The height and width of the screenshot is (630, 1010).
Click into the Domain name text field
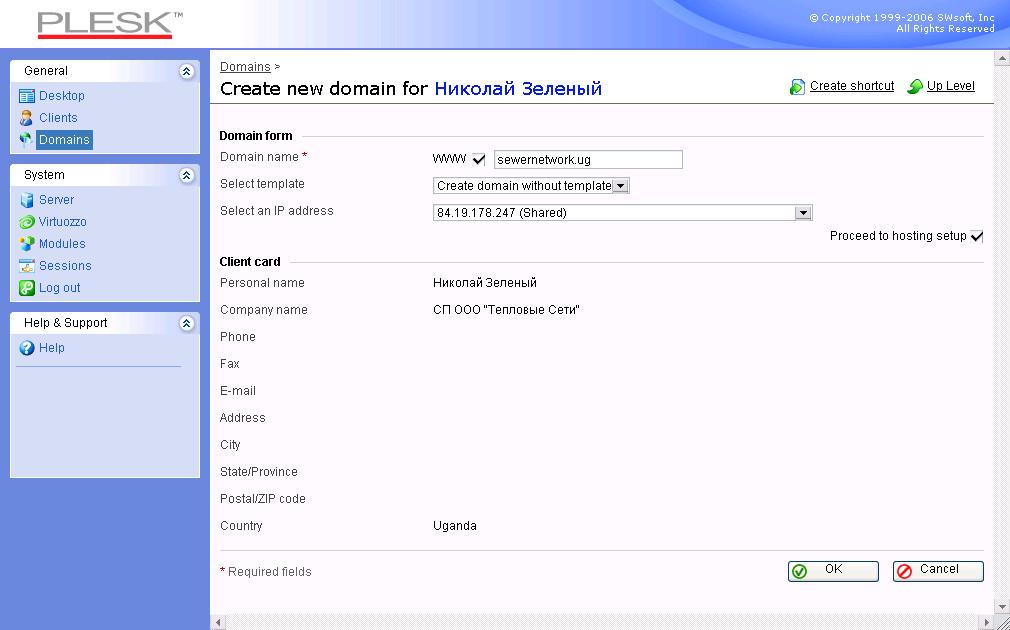[x=588, y=160]
